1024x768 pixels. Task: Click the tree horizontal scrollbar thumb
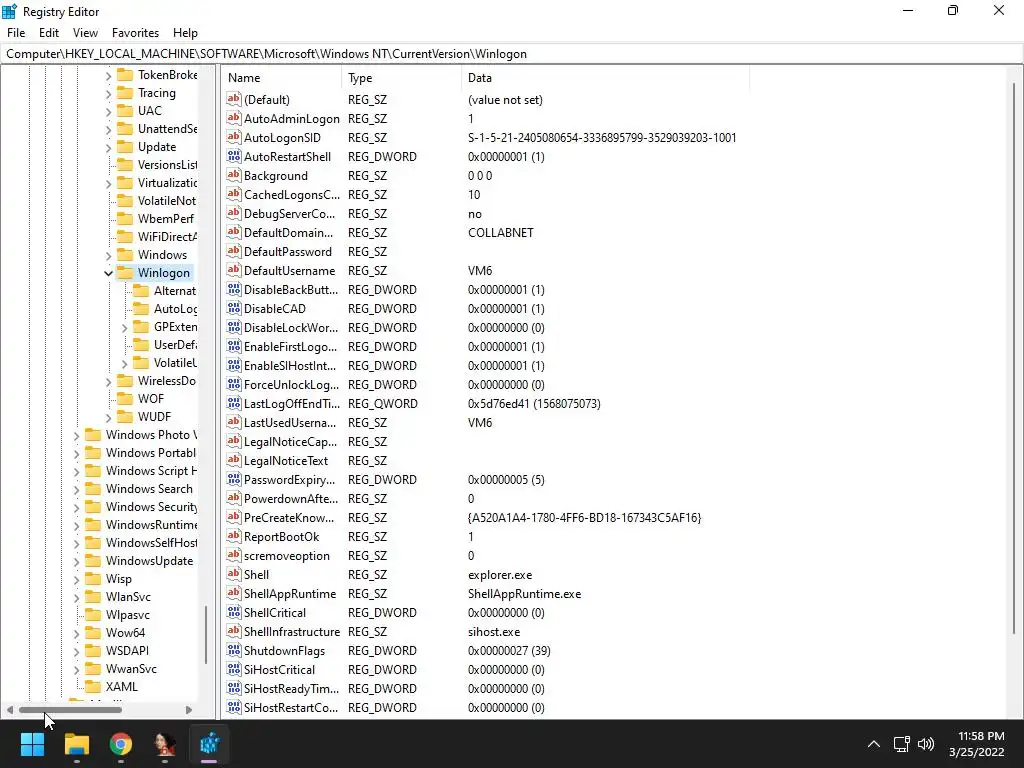70,709
